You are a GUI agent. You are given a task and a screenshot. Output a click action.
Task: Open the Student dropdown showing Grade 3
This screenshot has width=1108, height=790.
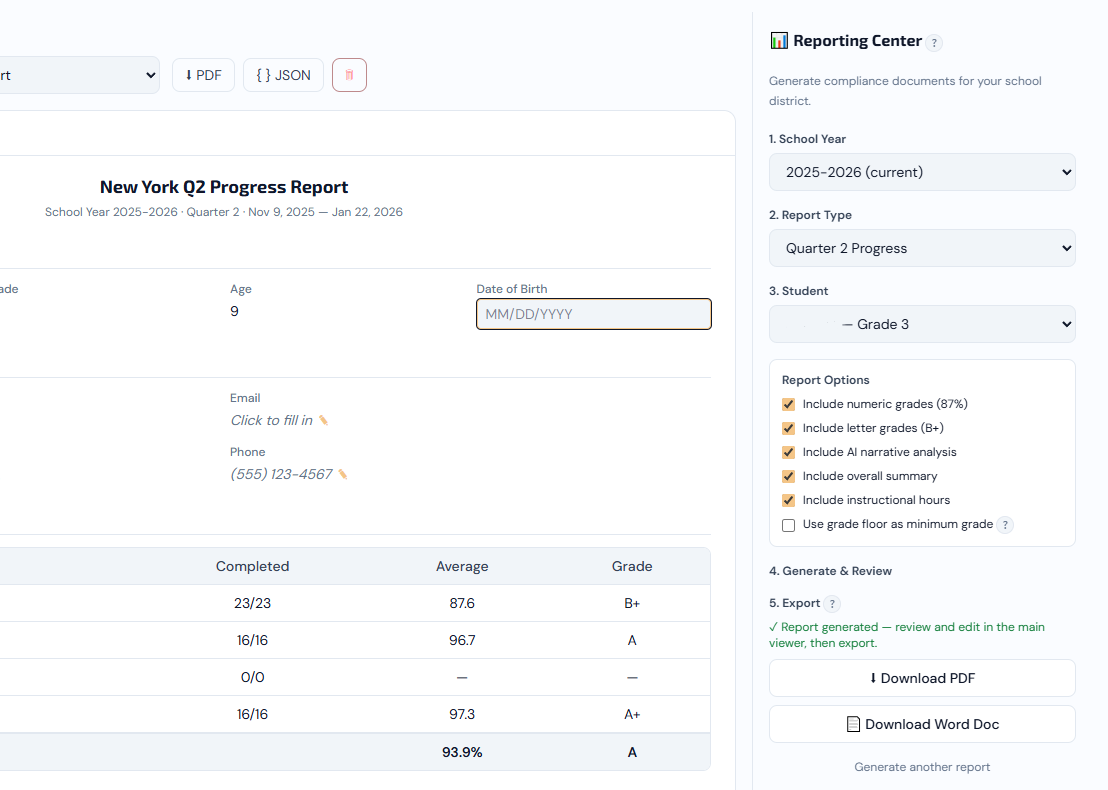coord(921,323)
